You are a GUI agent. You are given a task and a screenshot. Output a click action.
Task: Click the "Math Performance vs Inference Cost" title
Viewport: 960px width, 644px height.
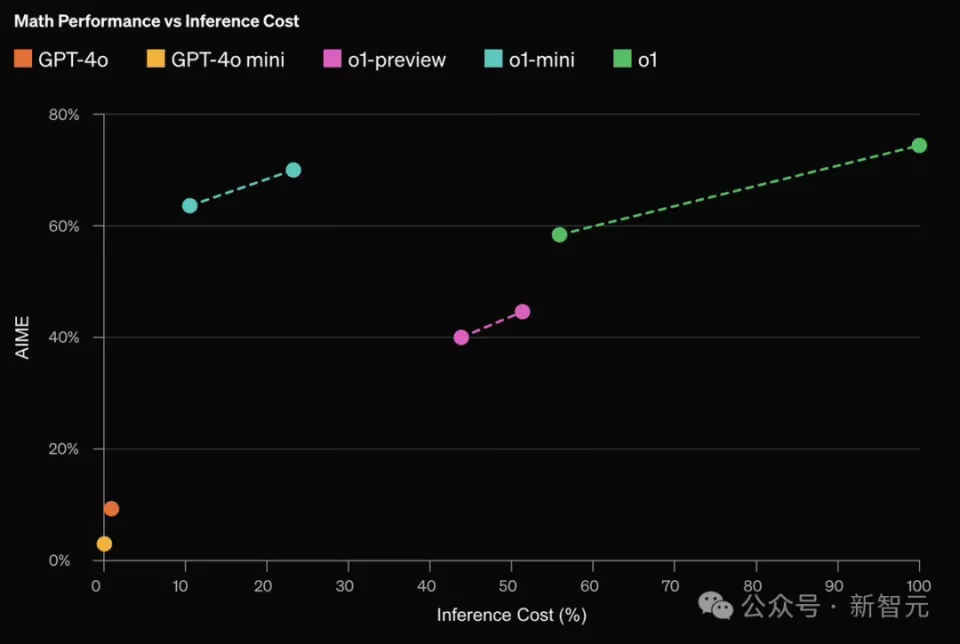[156, 21]
